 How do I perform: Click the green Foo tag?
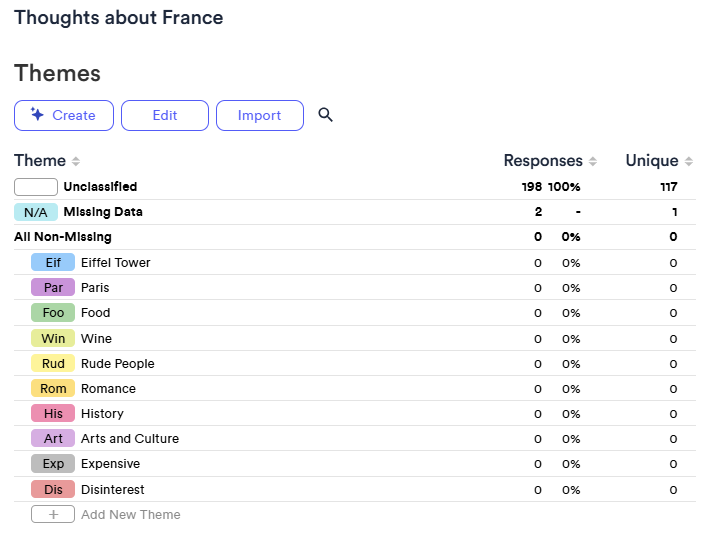tap(53, 312)
